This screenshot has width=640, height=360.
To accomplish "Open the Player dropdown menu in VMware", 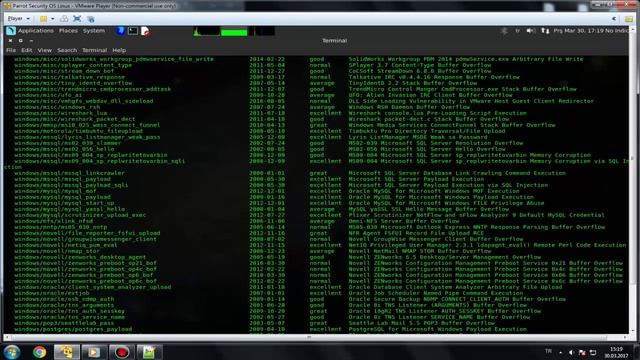I will 19,19.
